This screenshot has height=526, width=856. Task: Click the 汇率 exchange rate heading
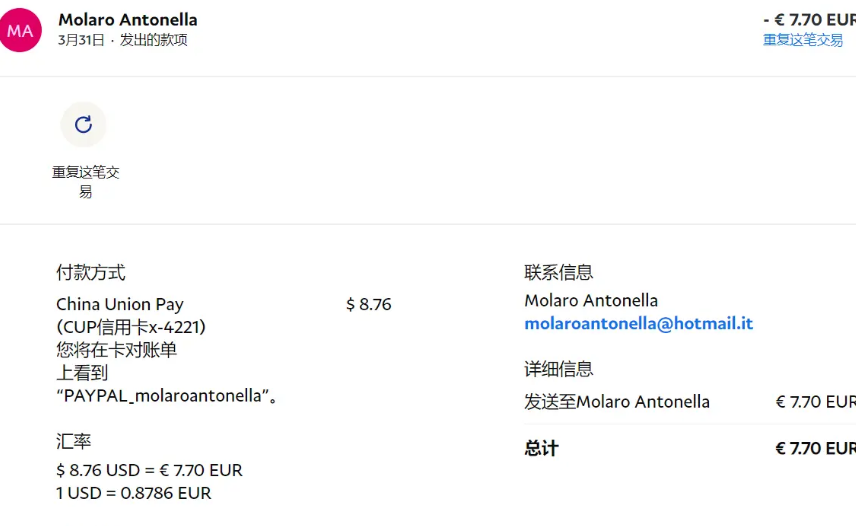(73, 441)
